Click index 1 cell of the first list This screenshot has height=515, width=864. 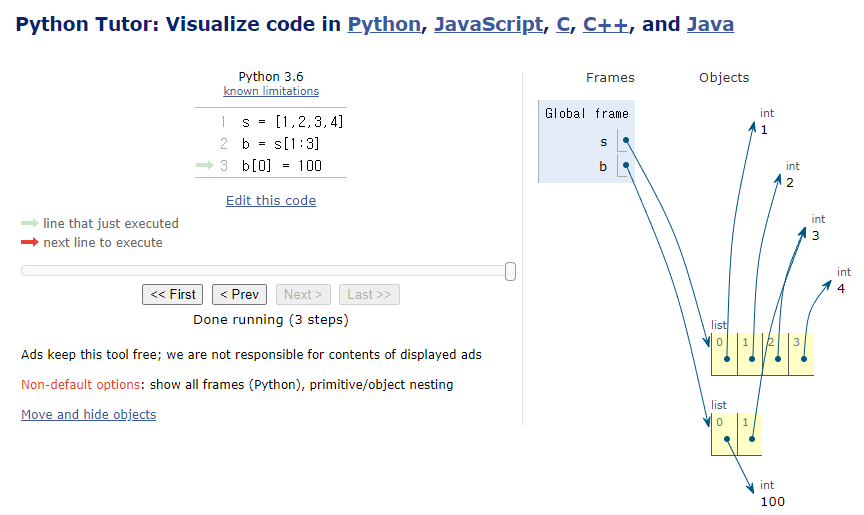click(x=750, y=354)
